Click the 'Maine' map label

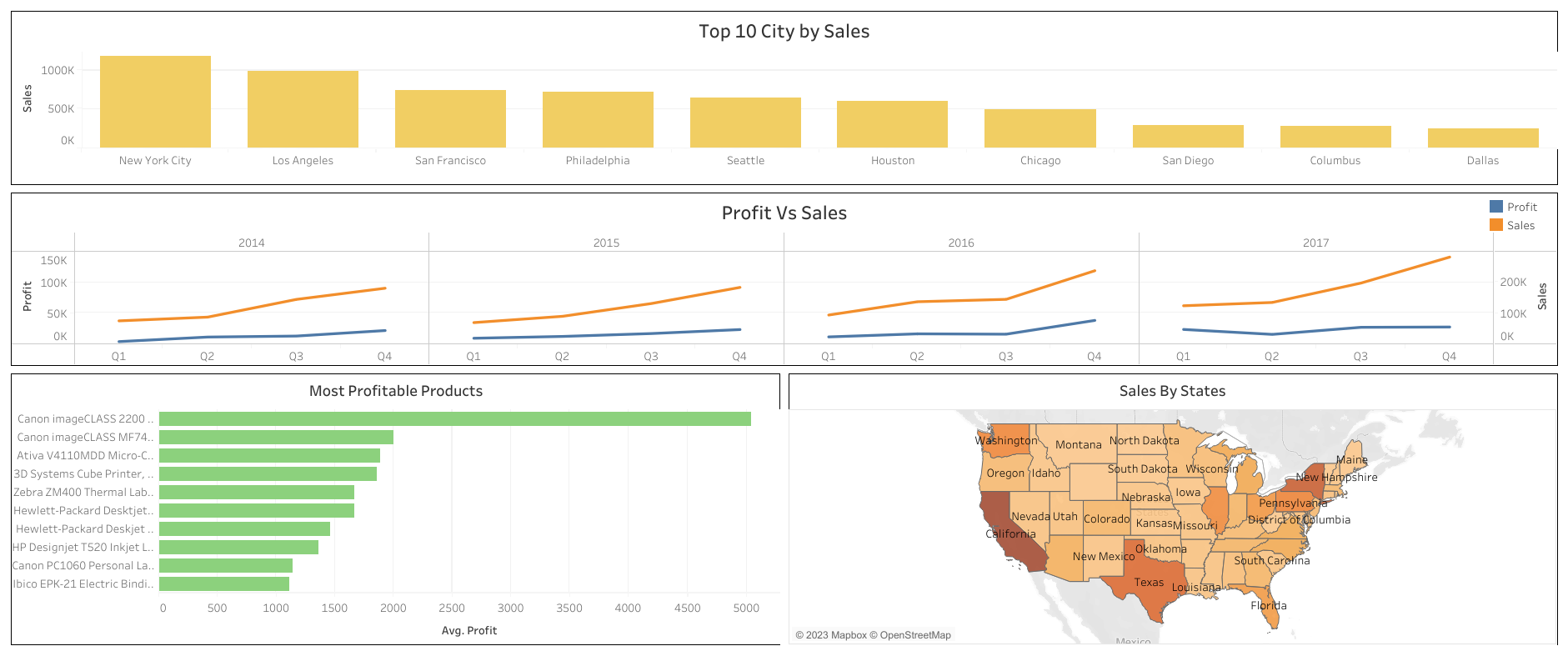tap(1351, 460)
